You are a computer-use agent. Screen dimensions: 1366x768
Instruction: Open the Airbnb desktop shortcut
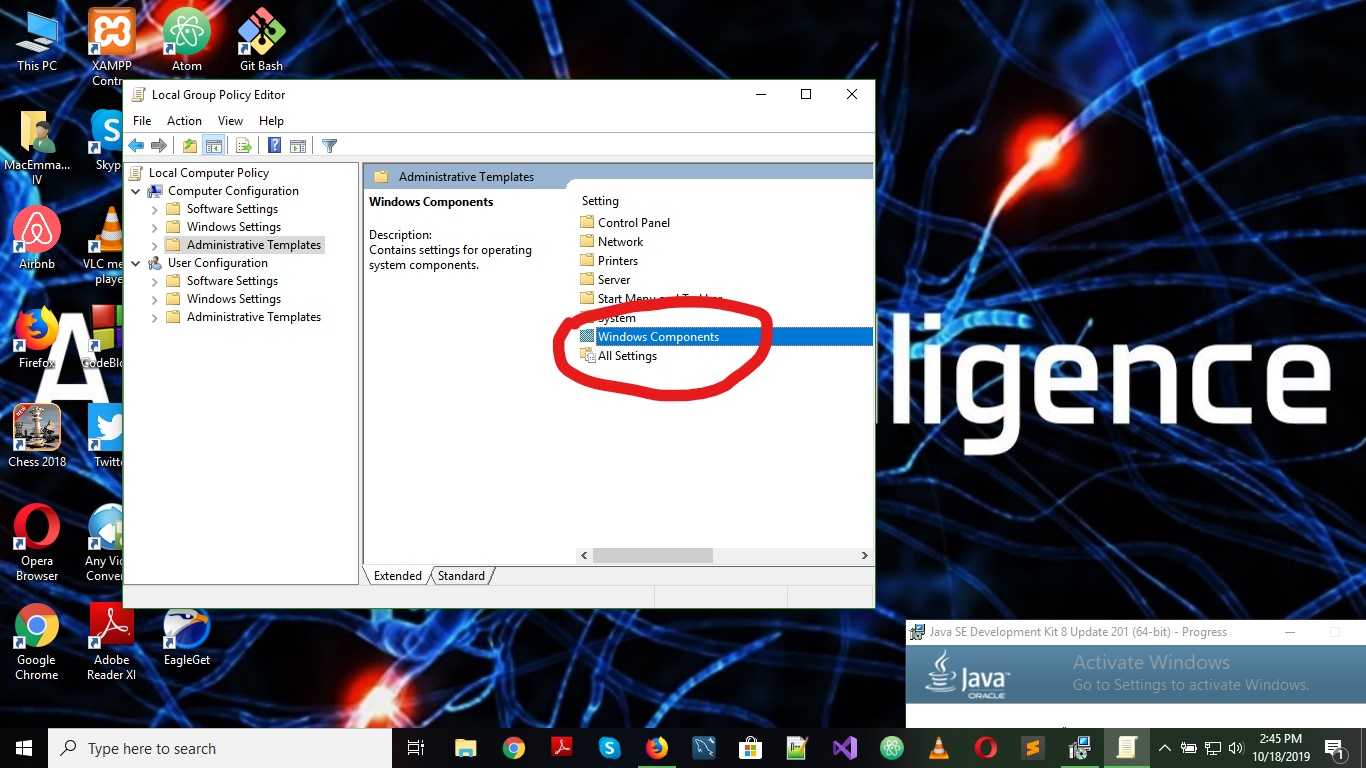37,238
